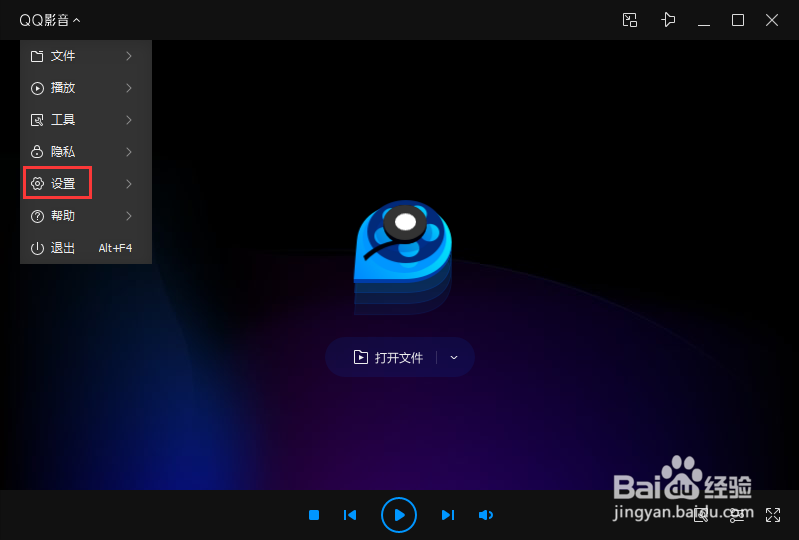This screenshot has width=799, height=540.
Task: Open the playlist settings icon
Action: tap(737, 515)
